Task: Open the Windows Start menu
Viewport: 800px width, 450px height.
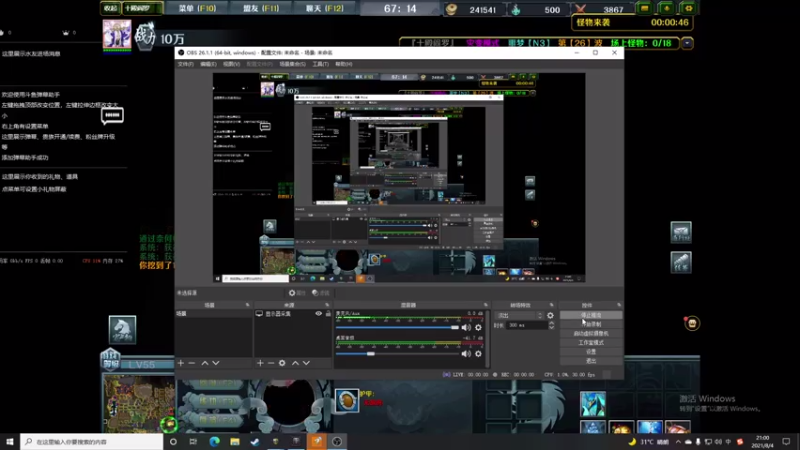Action: [10, 442]
